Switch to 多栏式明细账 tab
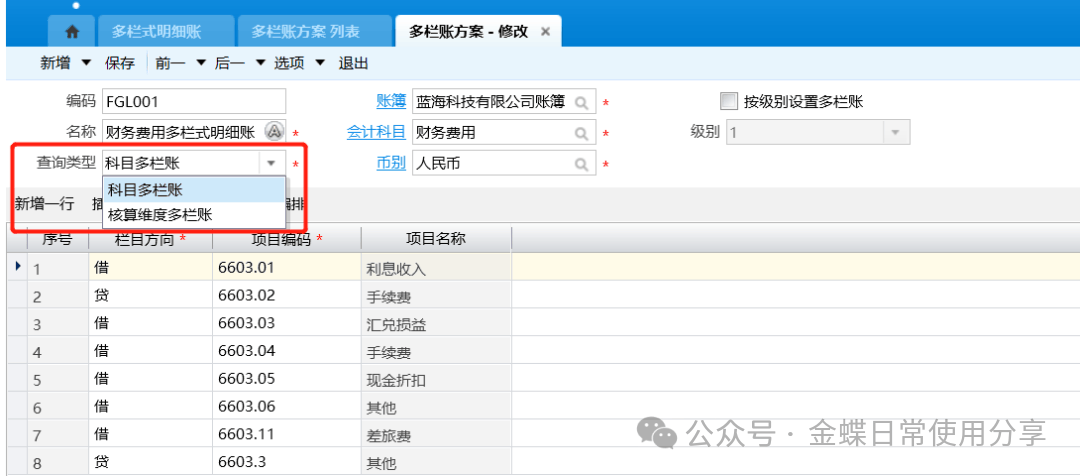The width and height of the screenshot is (1080, 476). [154, 32]
